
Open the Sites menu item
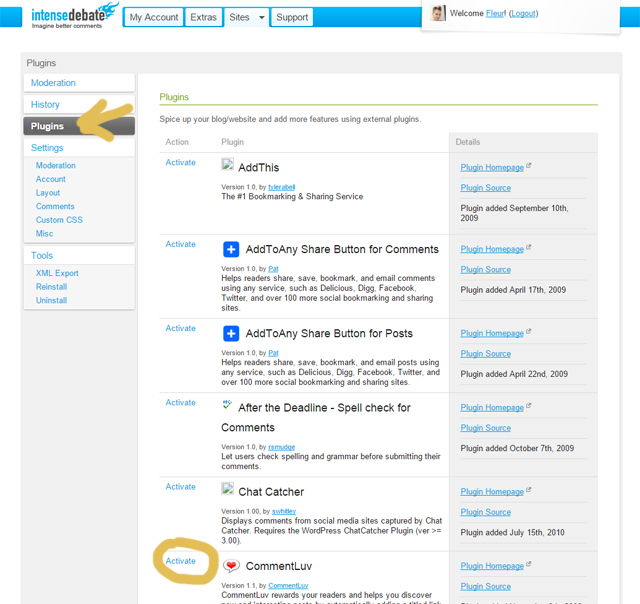(x=240, y=18)
